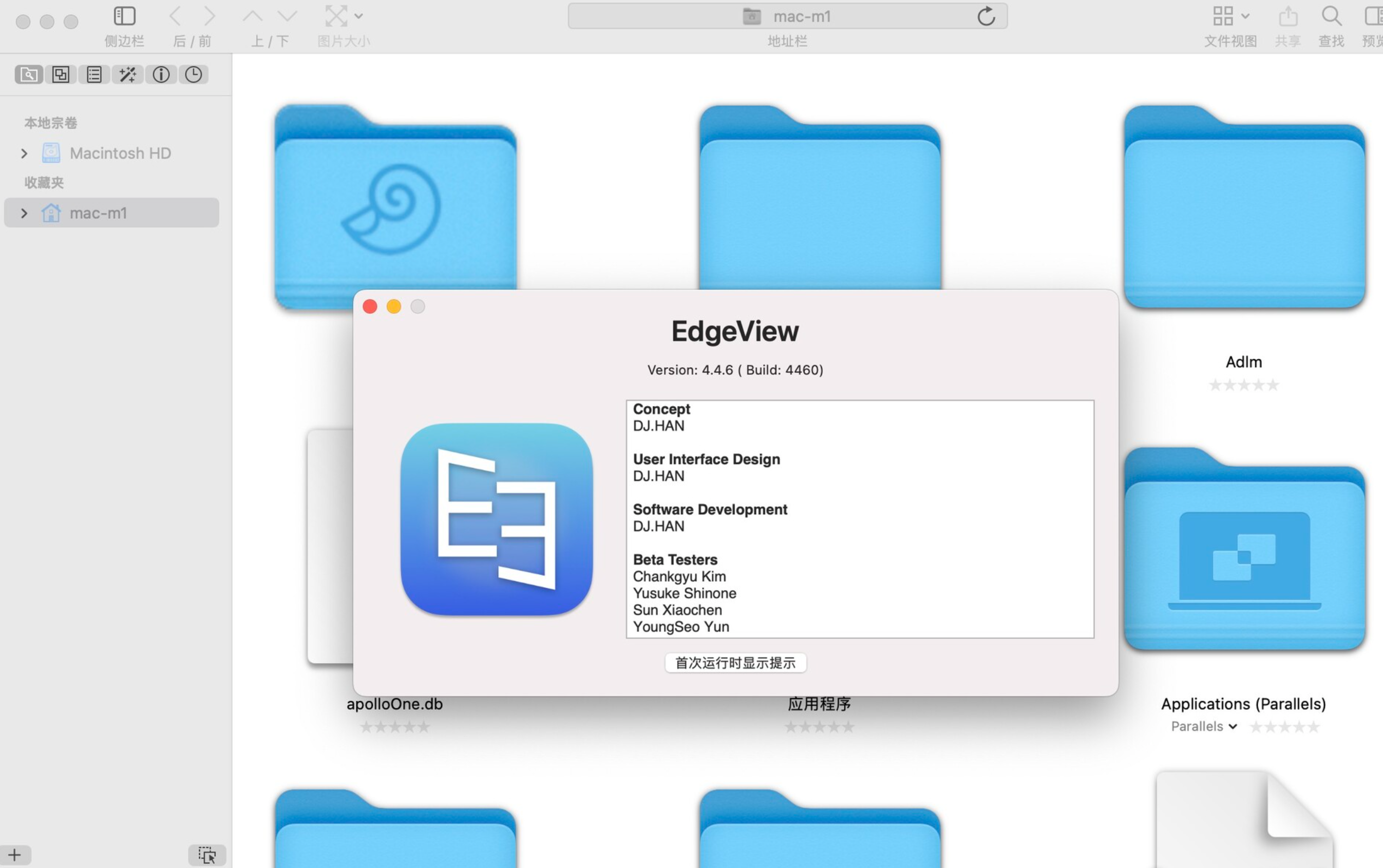Screen dimensions: 1383x868
Task: Rate Adlm with its fifth star
Action: [x=1273, y=384]
